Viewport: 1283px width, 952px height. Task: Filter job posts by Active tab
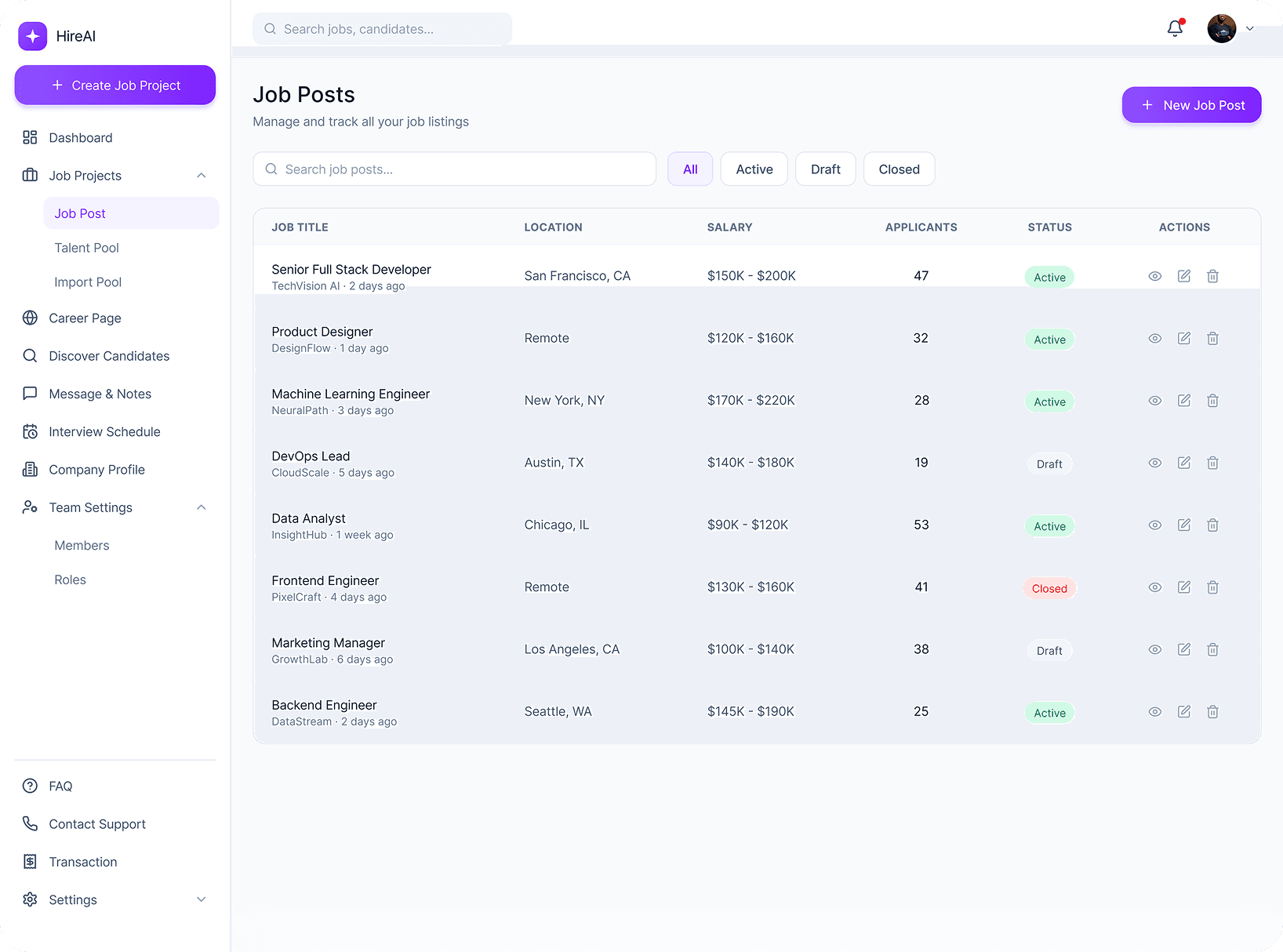754,169
